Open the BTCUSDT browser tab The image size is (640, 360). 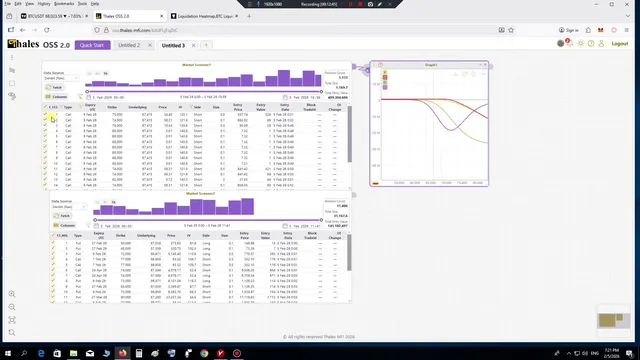[x=54, y=16]
